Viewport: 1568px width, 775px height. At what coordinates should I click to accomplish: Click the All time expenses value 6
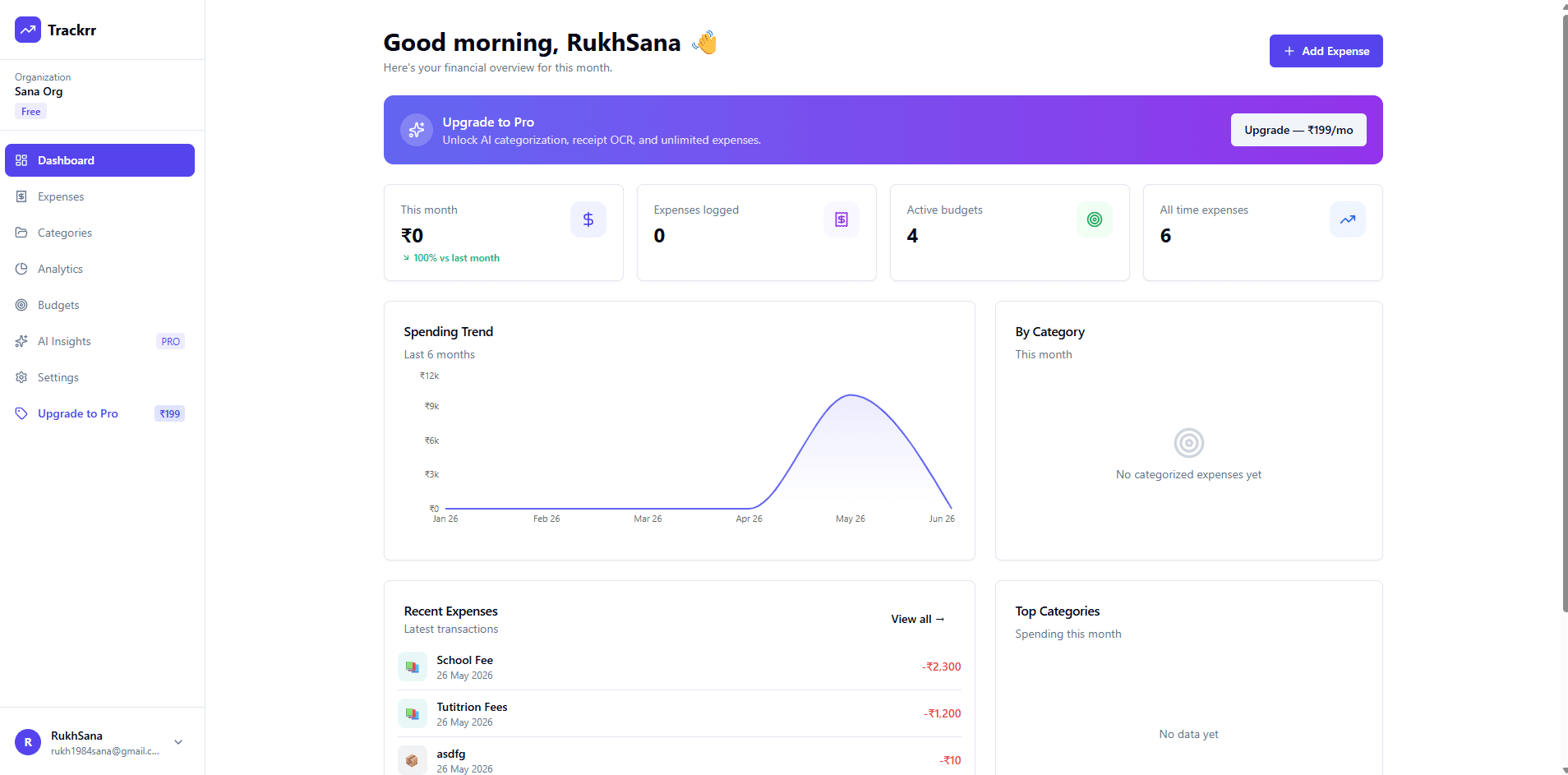pos(1165,236)
